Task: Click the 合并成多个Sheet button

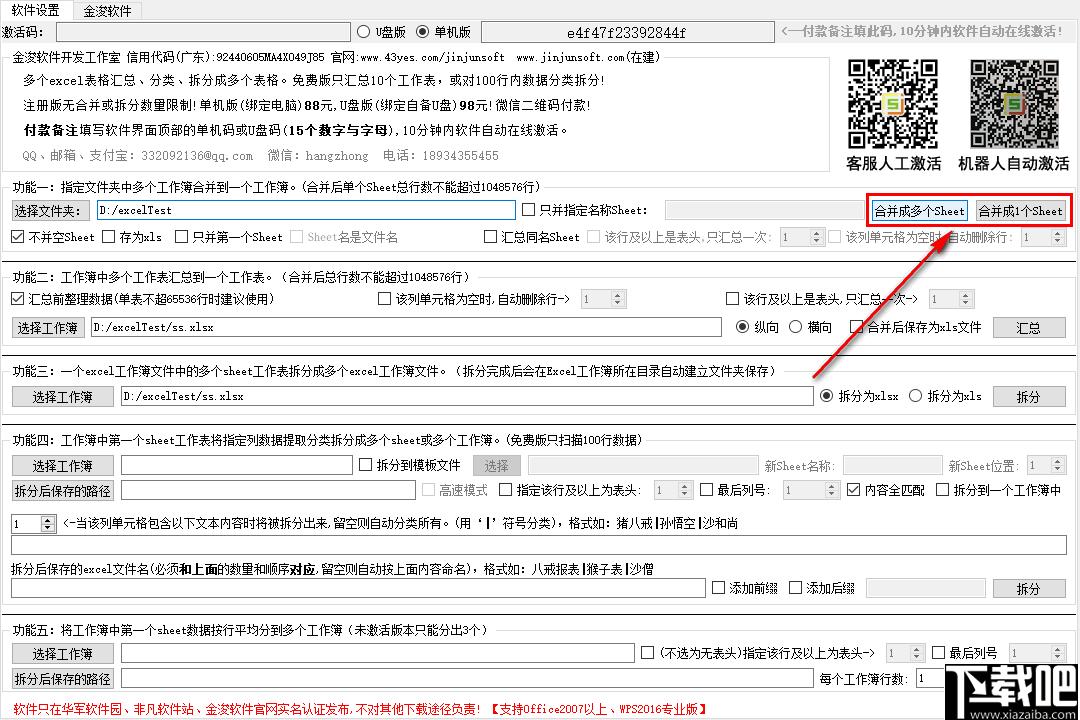Action: (919, 211)
